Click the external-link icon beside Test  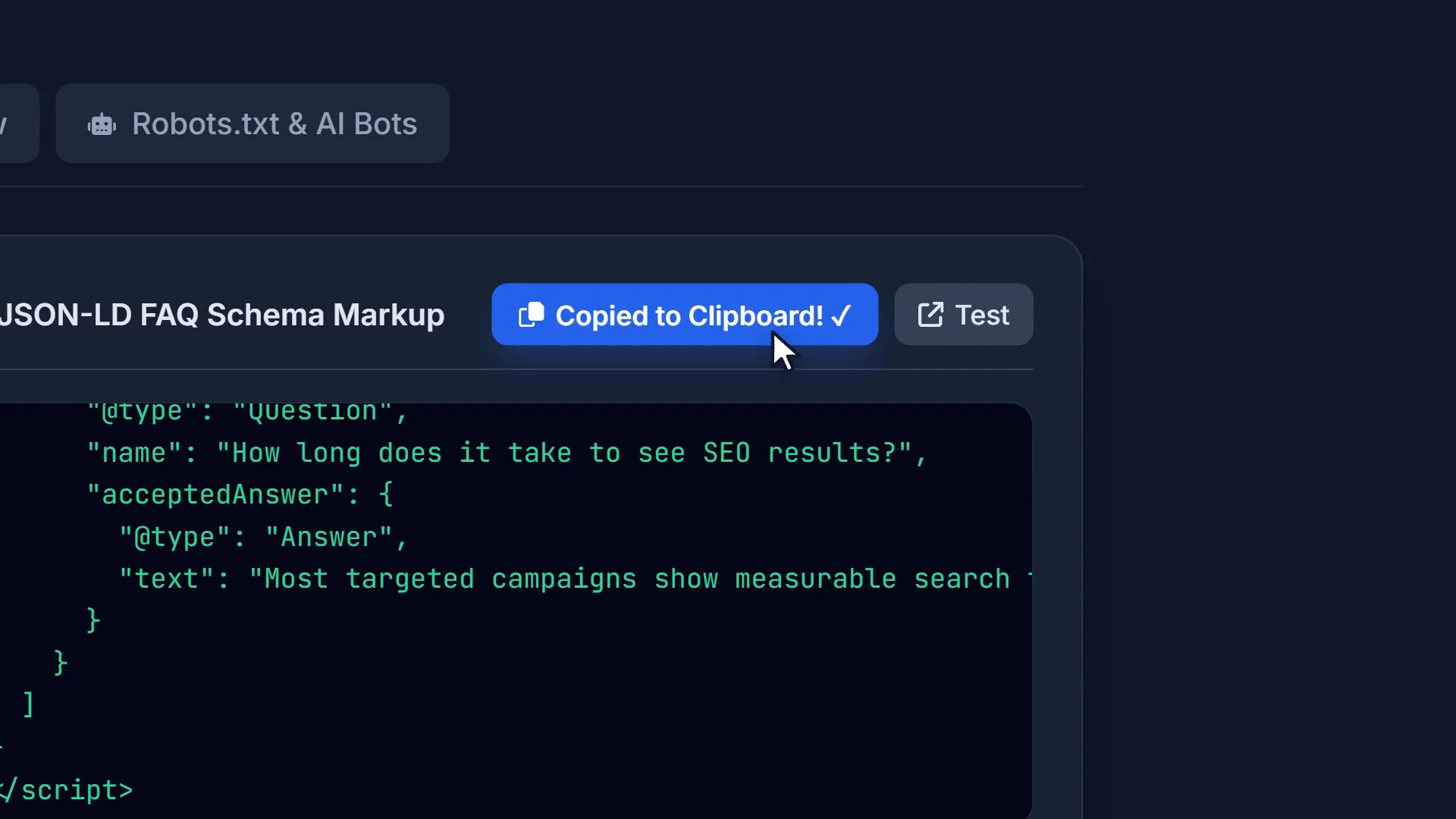pos(930,315)
